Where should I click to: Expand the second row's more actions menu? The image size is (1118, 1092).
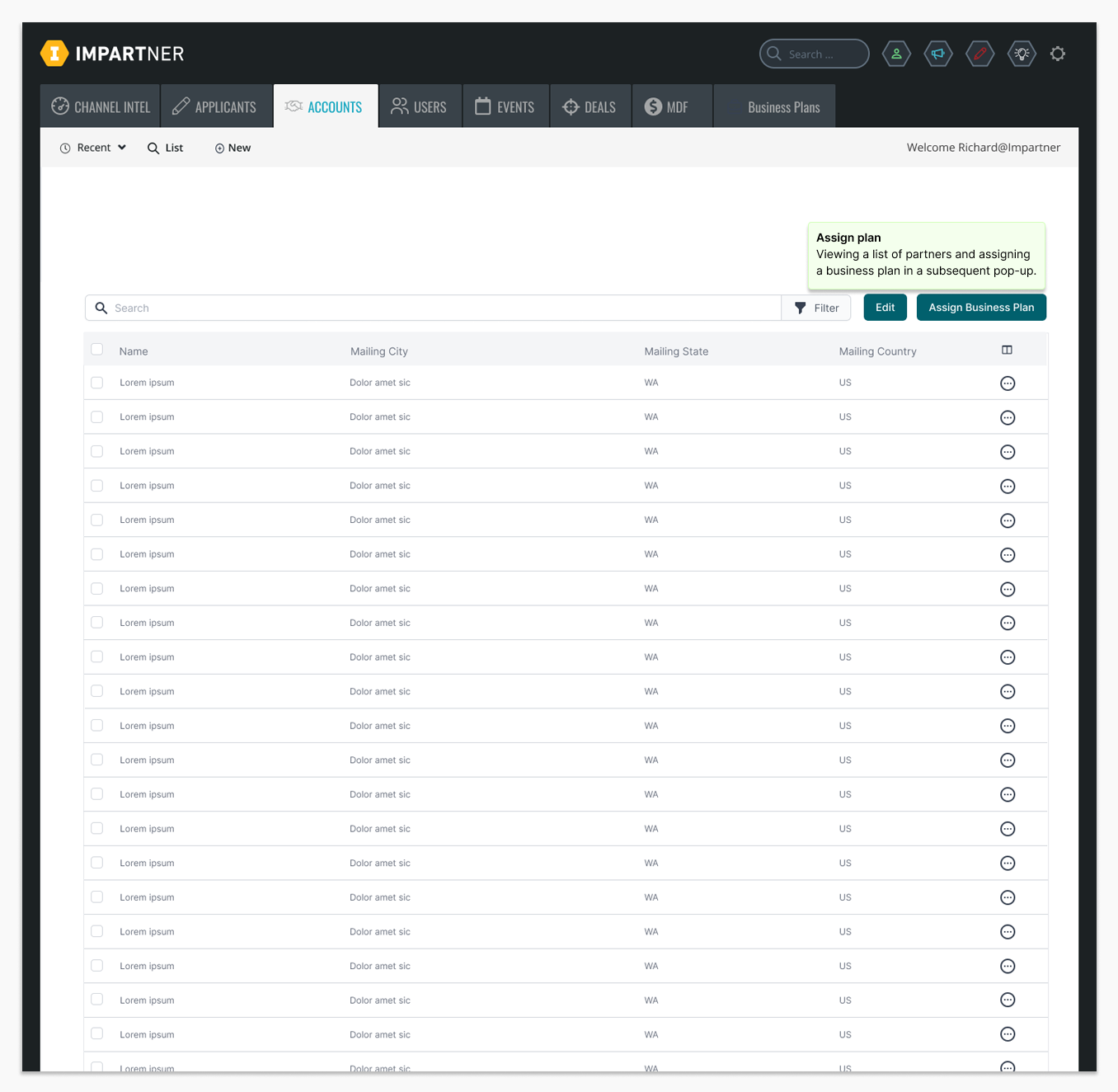pyautogui.click(x=1007, y=418)
